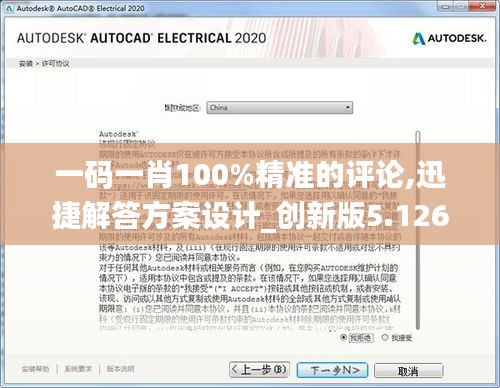Screen dimensions: 500x388
Task: Click the license agreement vertical scrollbar
Action: [x=418, y=230]
